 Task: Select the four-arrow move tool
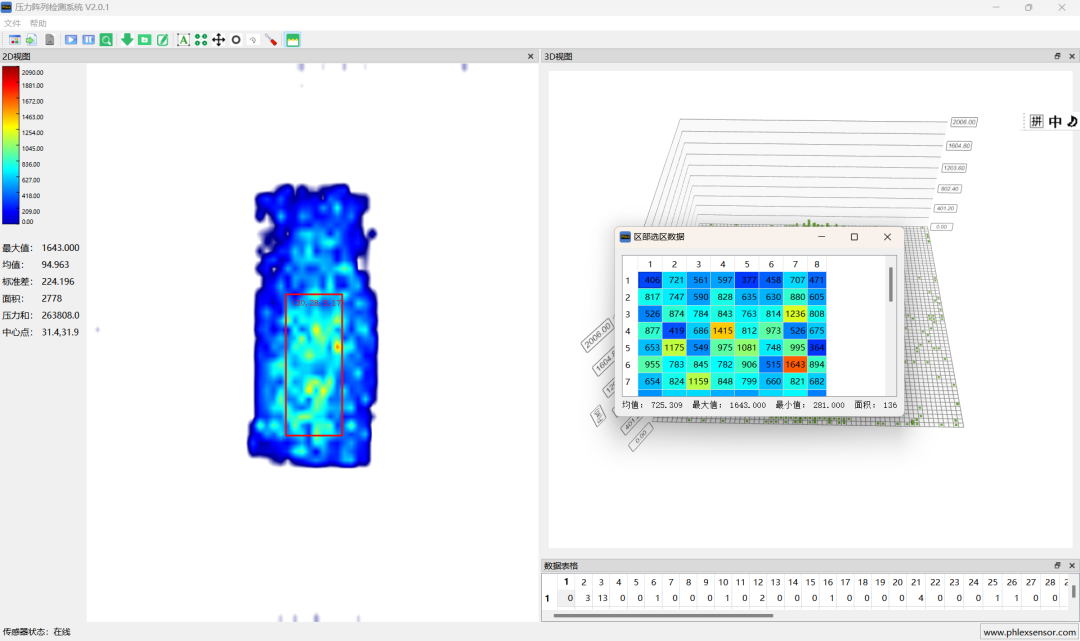(x=218, y=40)
